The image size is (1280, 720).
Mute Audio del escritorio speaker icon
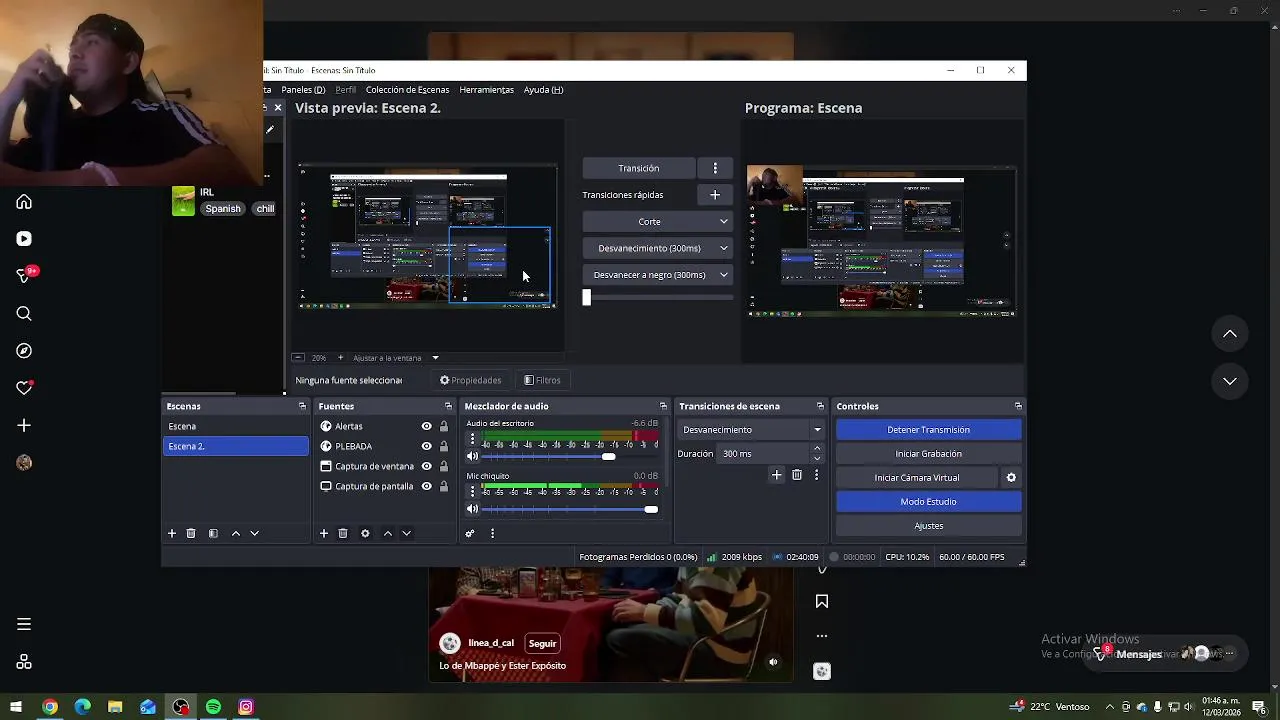472,457
